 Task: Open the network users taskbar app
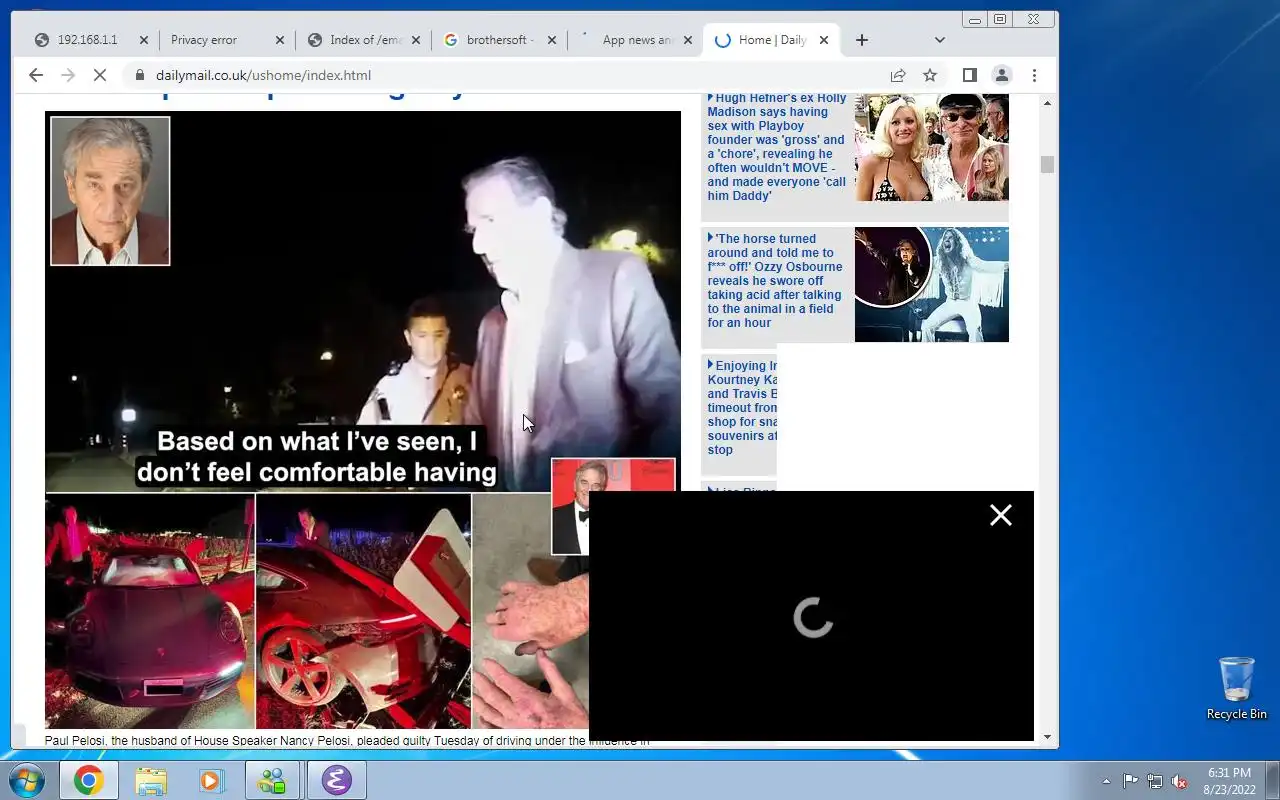pos(272,780)
